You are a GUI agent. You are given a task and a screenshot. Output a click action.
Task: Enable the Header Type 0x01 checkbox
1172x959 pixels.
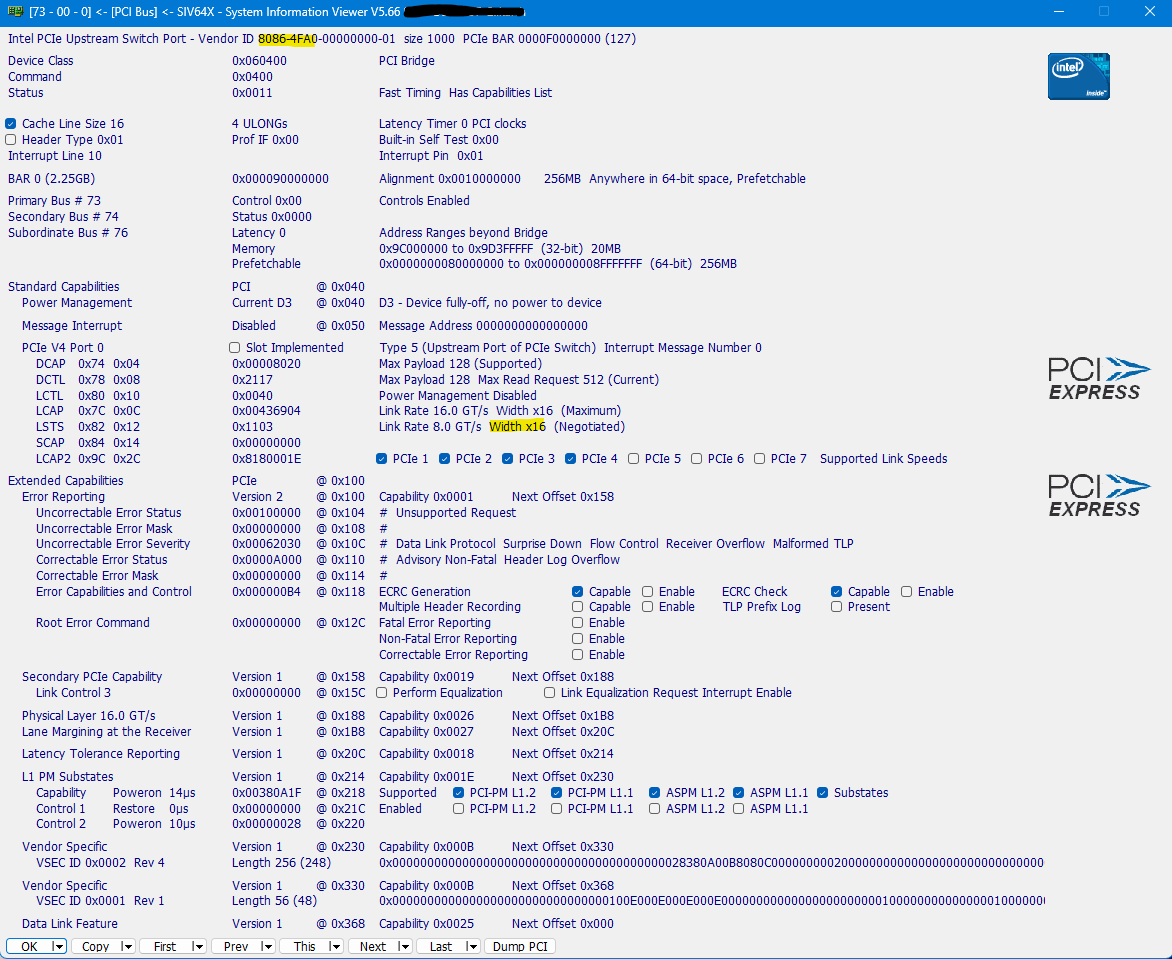coord(11,140)
